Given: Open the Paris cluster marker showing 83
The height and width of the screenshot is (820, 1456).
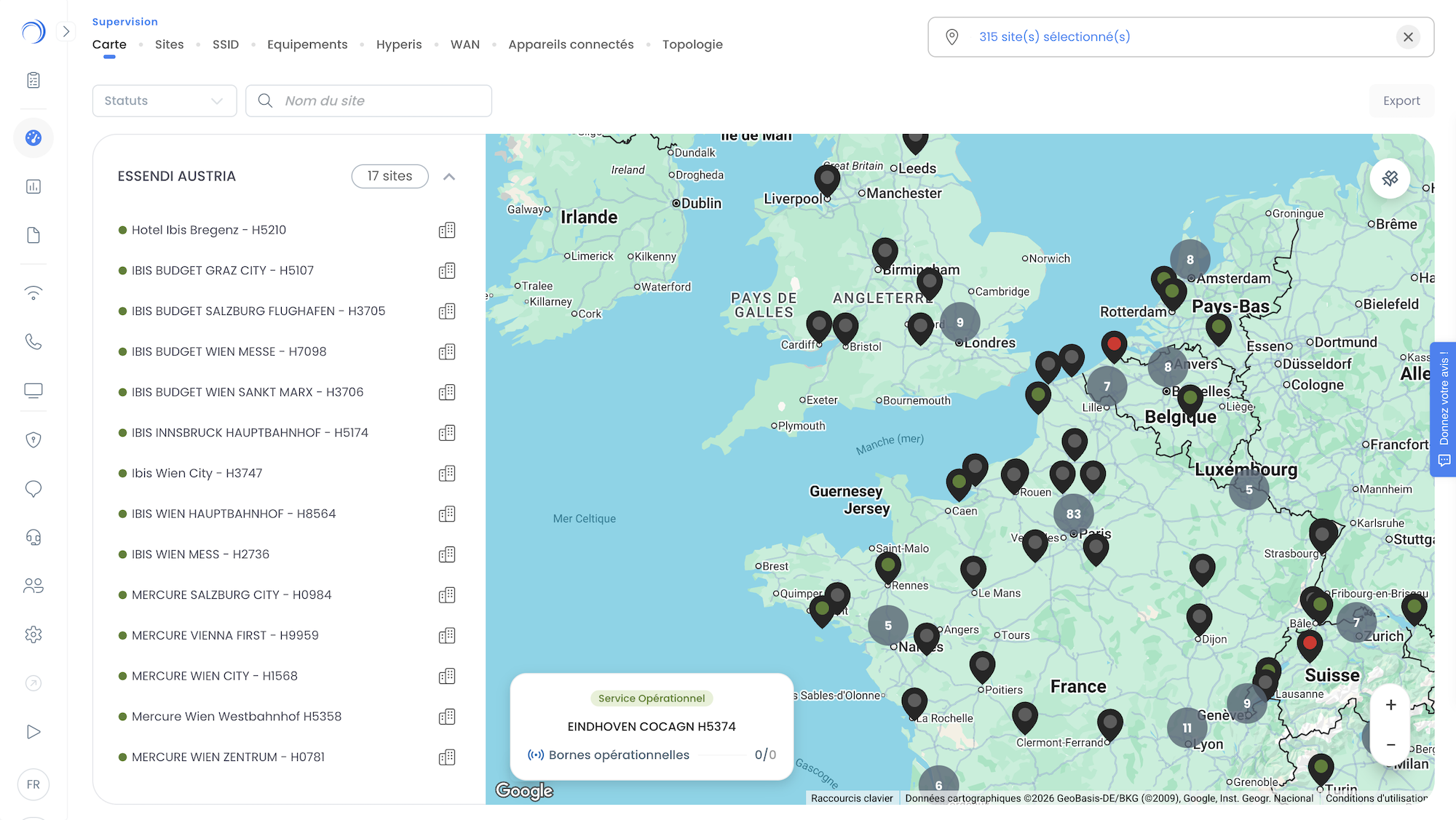Looking at the screenshot, I should [x=1074, y=514].
